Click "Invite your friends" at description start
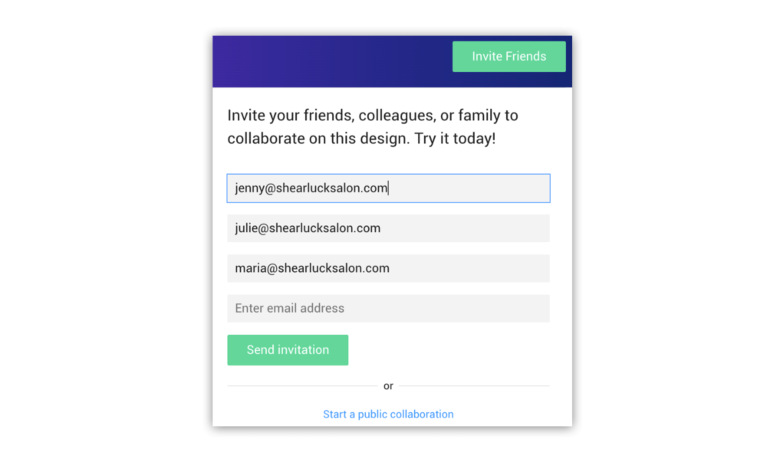Image resolution: width=767 pixels, height=462 pixels. tap(285, 116)
